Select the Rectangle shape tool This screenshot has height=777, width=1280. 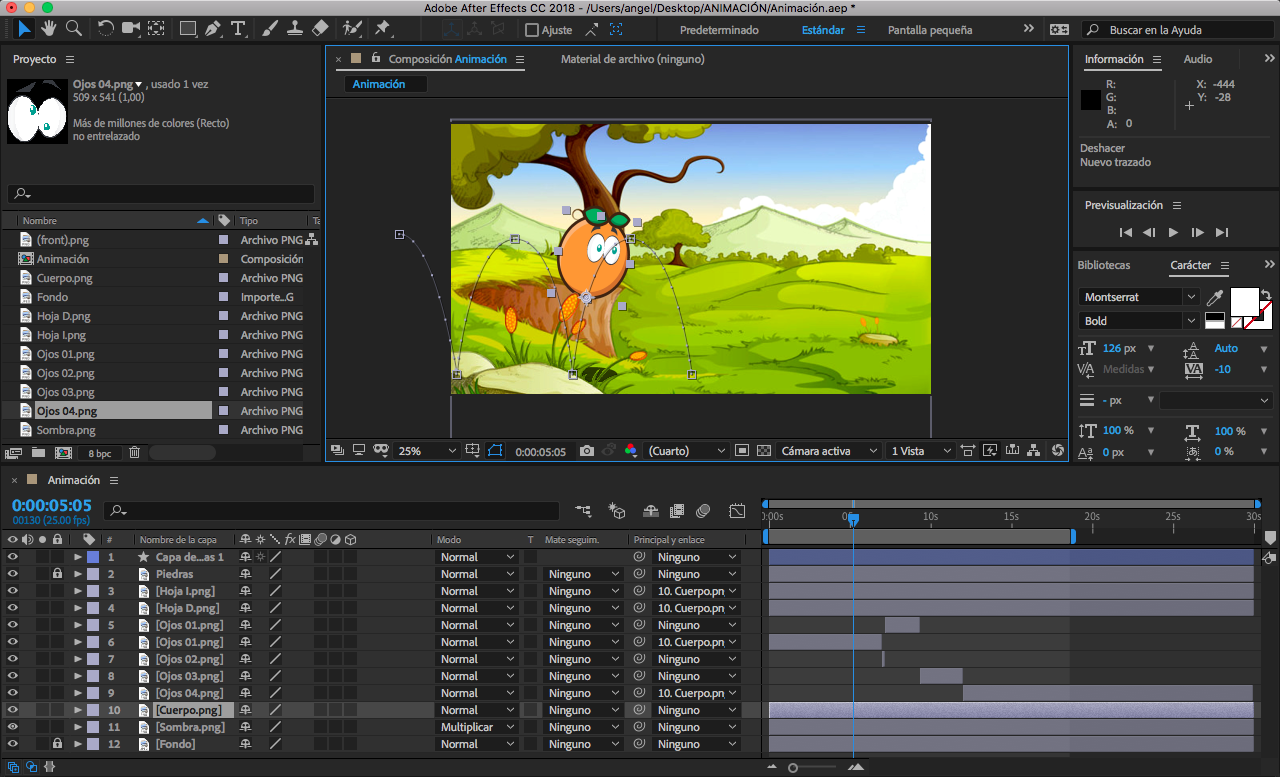coord(188,29)
